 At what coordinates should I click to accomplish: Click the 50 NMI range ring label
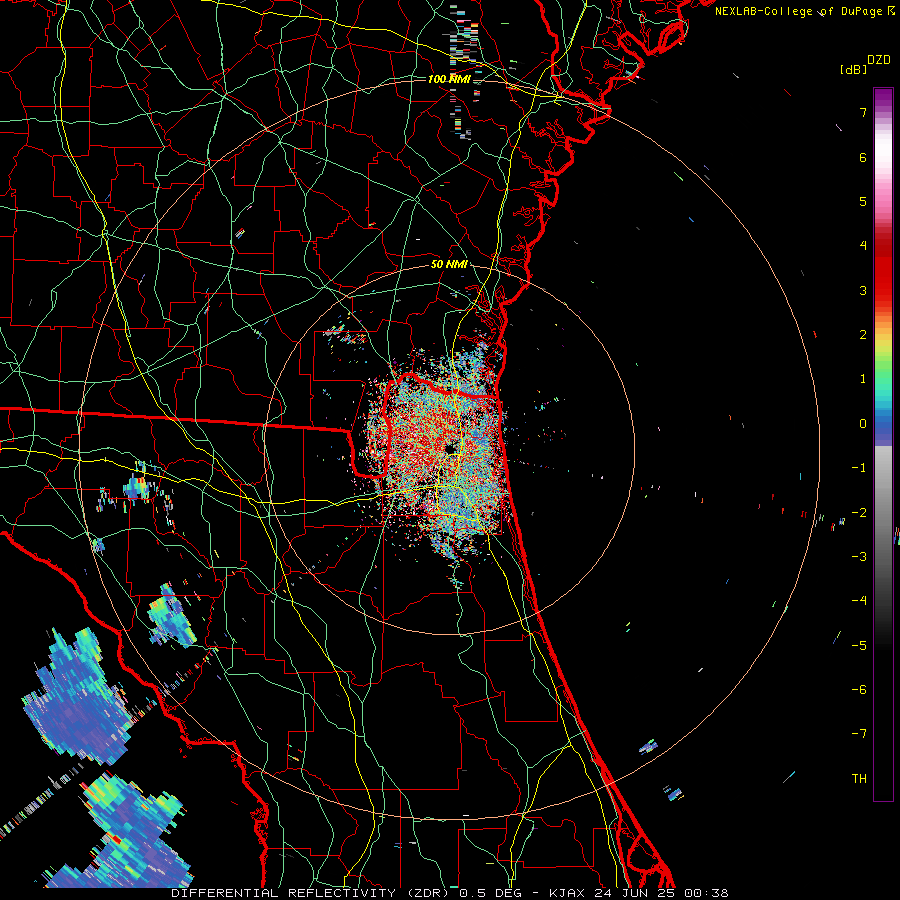[449, 265]
